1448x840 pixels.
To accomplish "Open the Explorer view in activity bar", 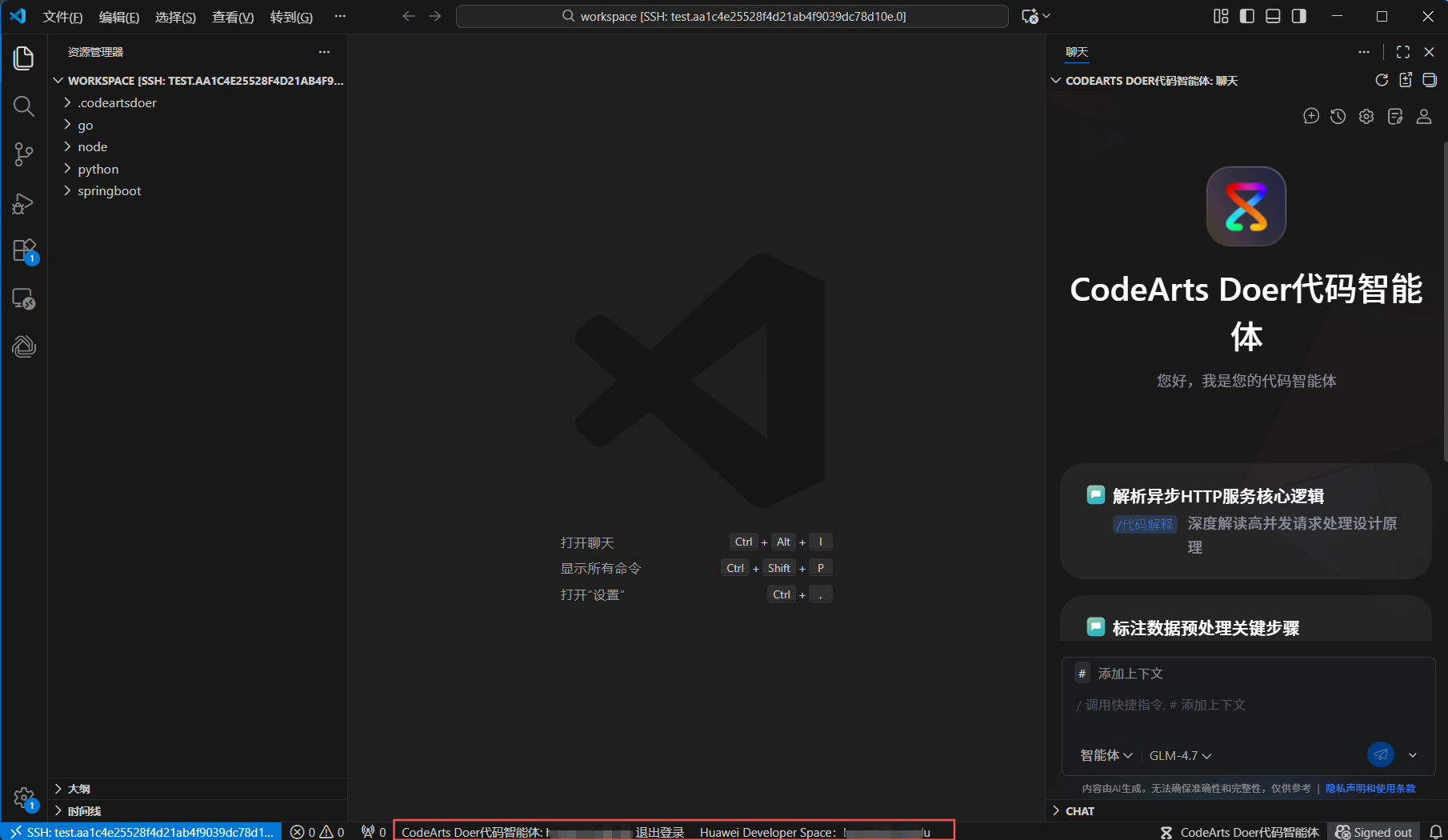I will click(x=24, y=58).
